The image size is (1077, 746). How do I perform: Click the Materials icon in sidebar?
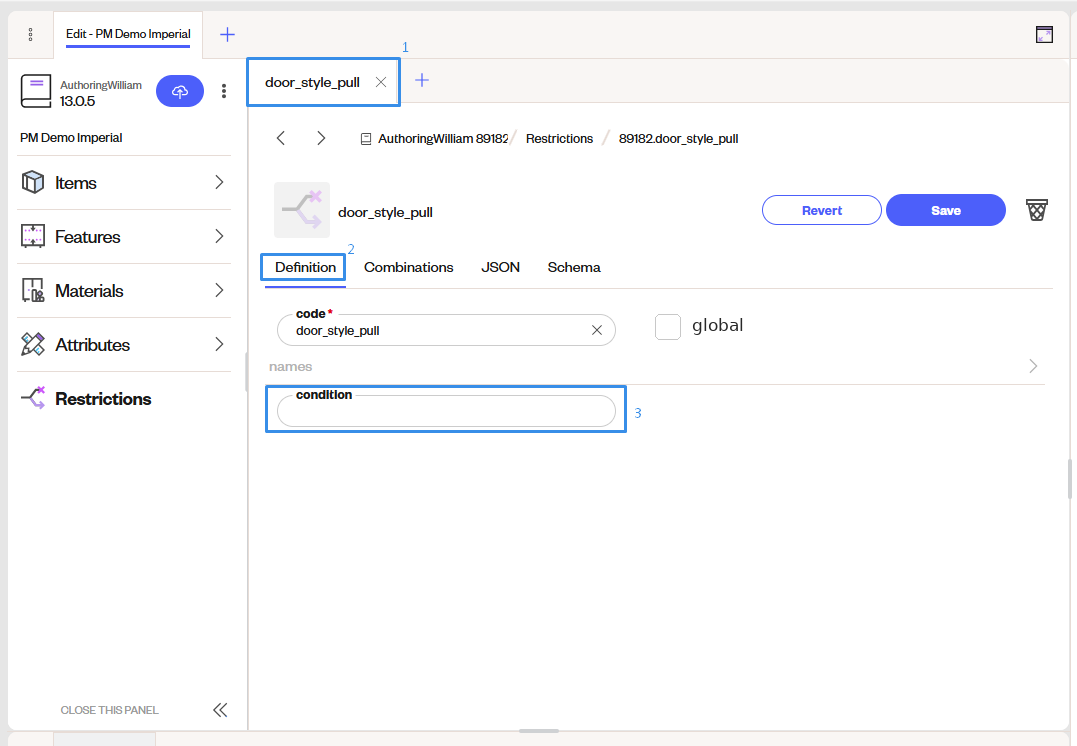click(x=33, y=291)
